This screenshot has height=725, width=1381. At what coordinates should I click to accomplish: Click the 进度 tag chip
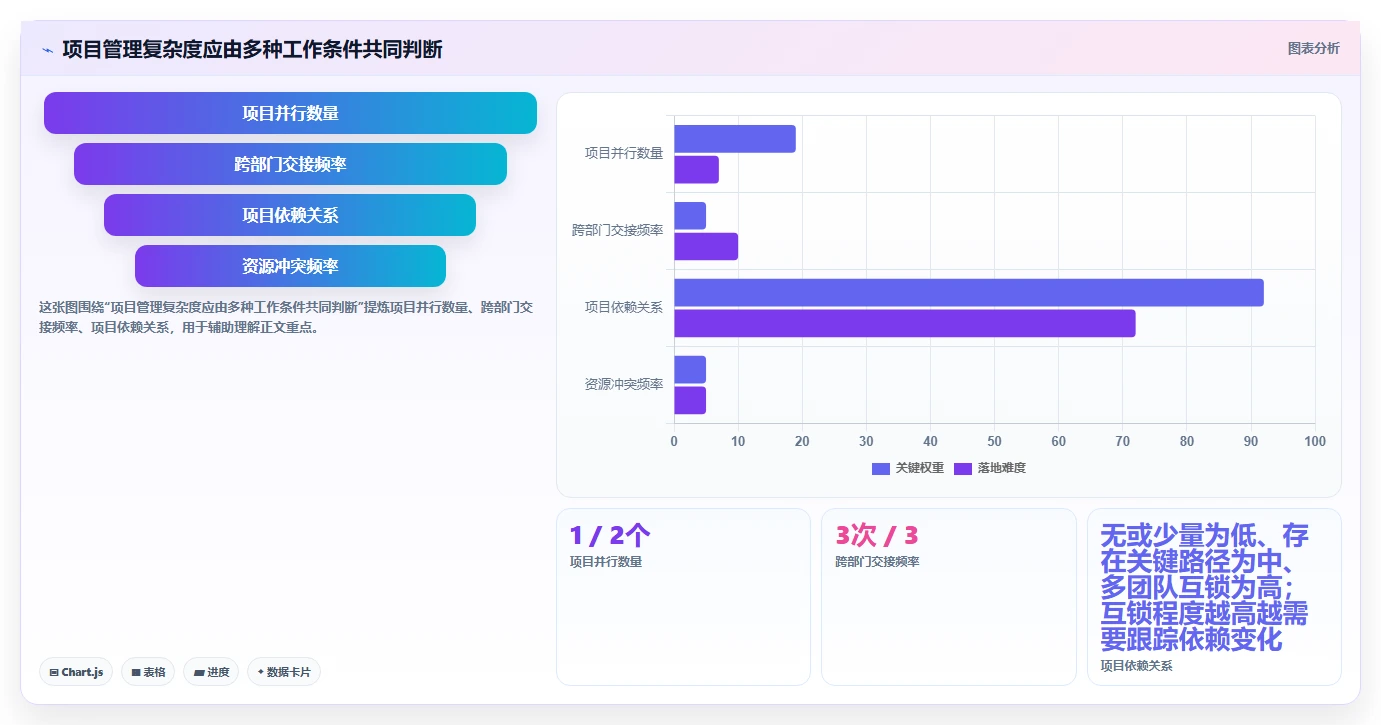point(211,672)
